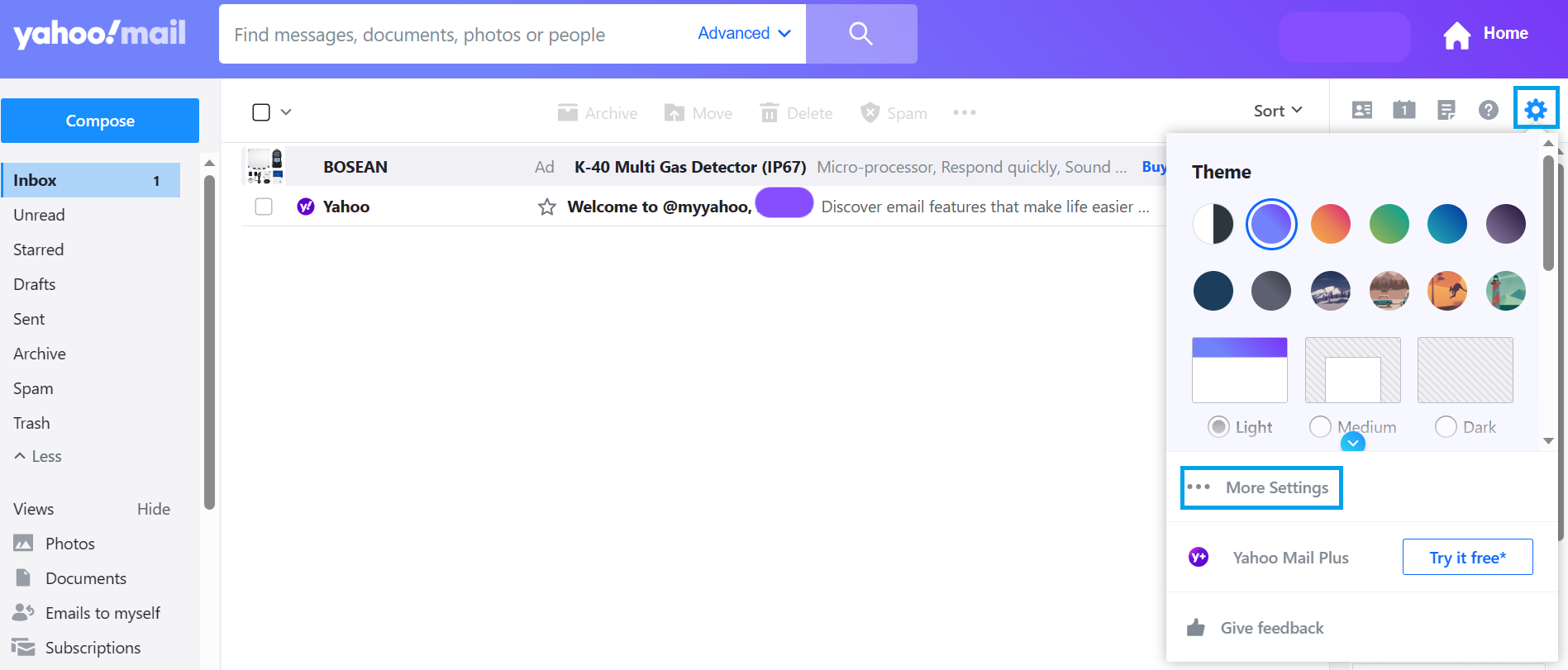1568x670 pixels.
Task: Select the teal-blue gradient theme swatch
Action: (x=1447, y=224)
